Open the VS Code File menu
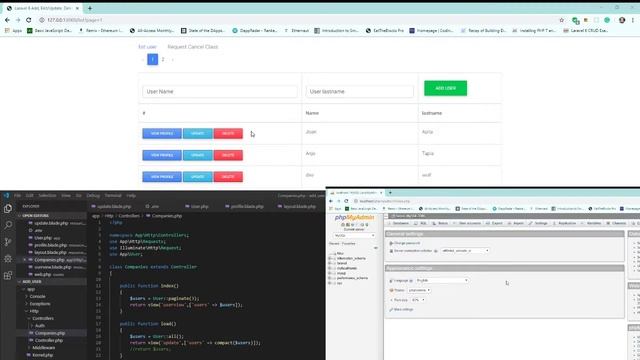This screenshot has height=360, width=640. click(x=18, y=196)
